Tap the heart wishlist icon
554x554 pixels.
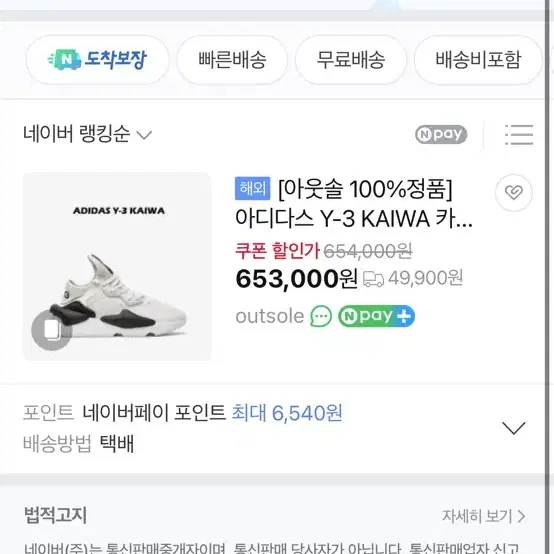(x=513, y=193)
